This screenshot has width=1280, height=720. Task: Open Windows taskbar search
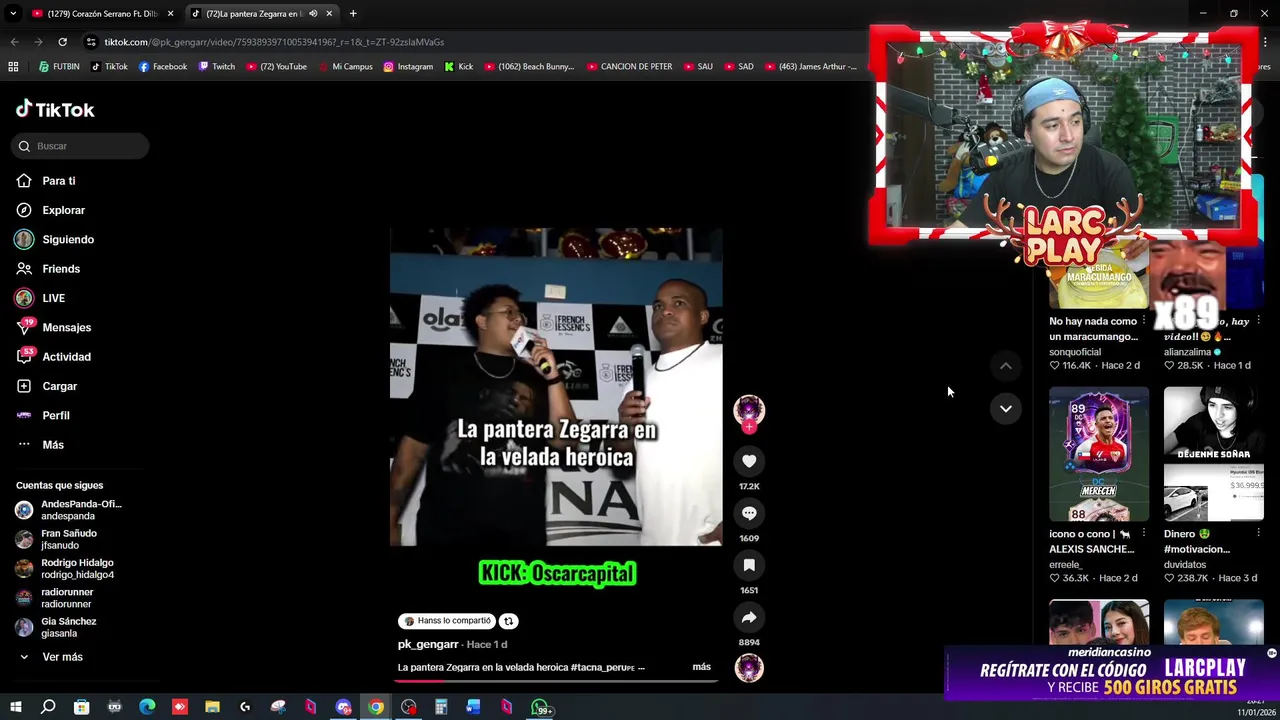[48, 708]
